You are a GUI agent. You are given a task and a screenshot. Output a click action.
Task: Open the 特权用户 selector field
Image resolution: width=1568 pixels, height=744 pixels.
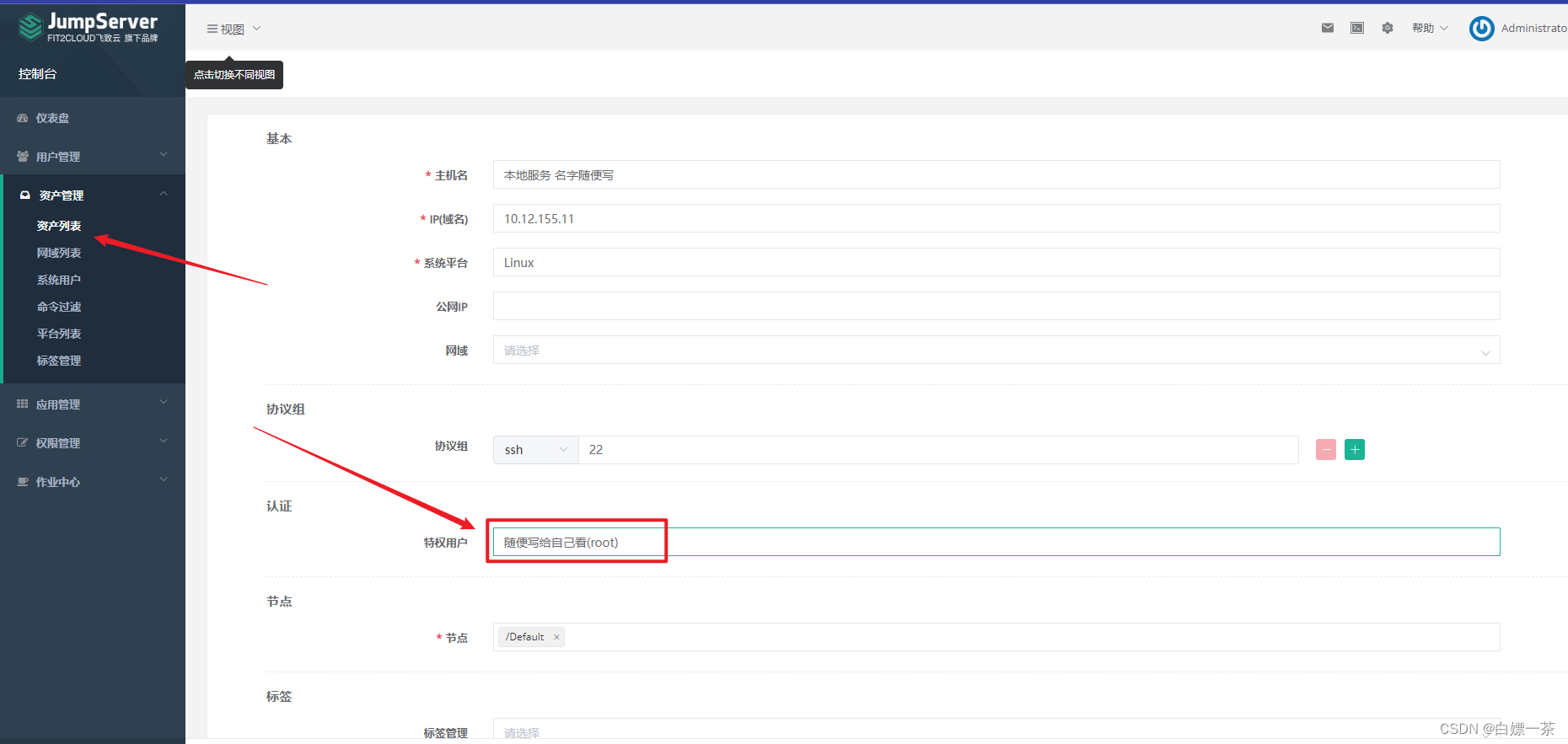click(x=996, y=542)
